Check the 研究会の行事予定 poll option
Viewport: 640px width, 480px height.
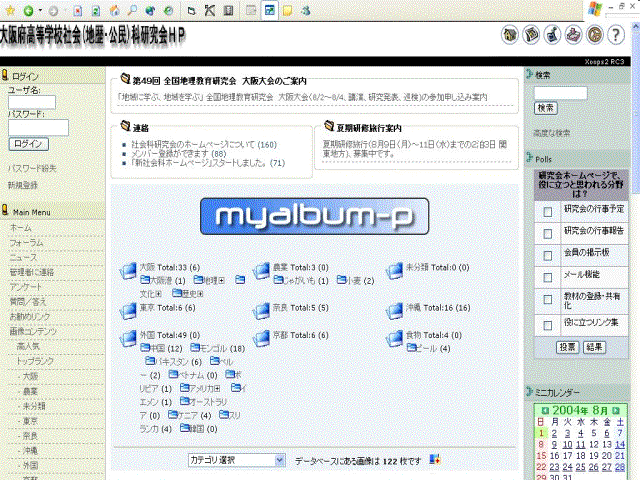click(x=548, y=212)
